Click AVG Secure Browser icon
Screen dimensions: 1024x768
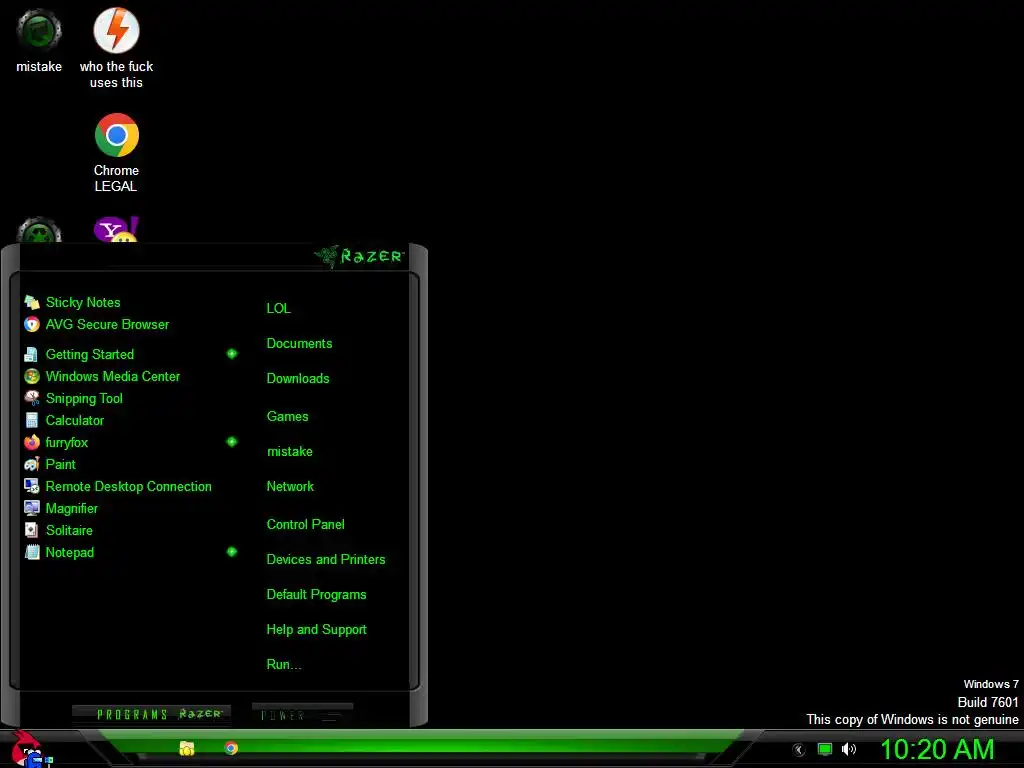tap(32, 325)
